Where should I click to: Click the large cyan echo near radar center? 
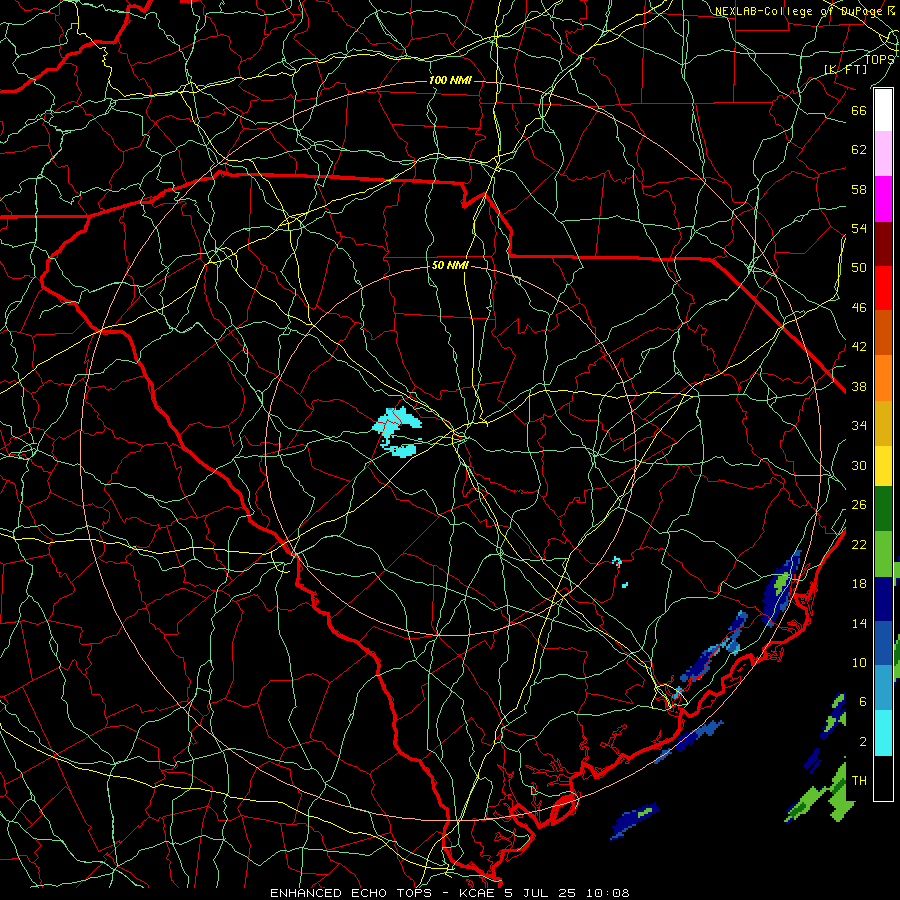[x=395, y=432]
